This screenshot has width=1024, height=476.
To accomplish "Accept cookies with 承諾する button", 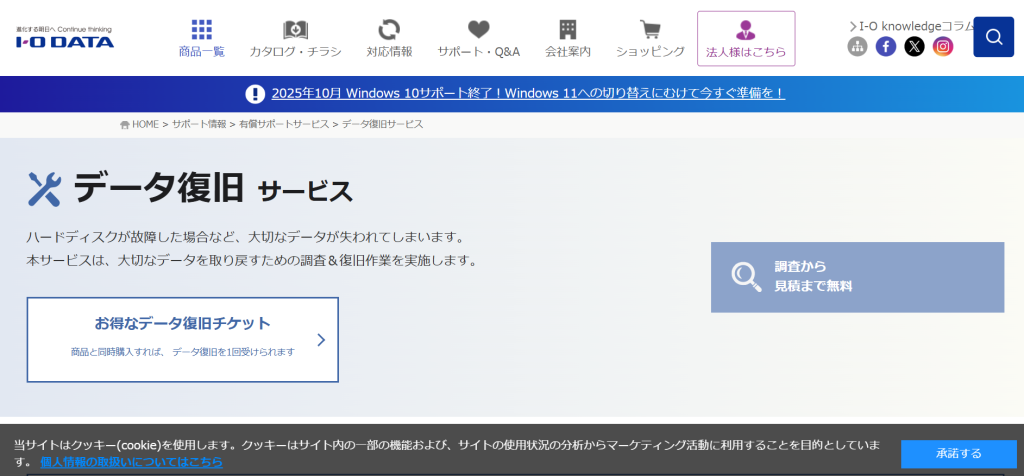I will click(959, 454).
